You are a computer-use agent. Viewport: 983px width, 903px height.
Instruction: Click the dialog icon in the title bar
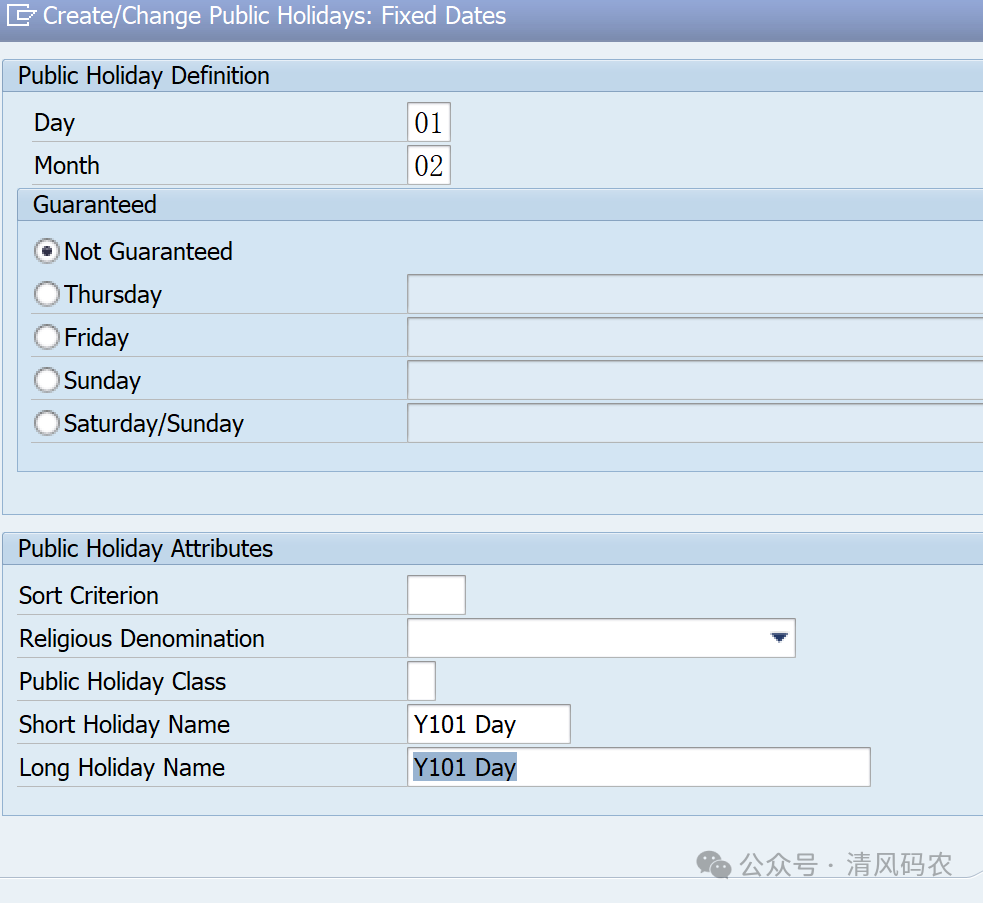pos(21,16)
